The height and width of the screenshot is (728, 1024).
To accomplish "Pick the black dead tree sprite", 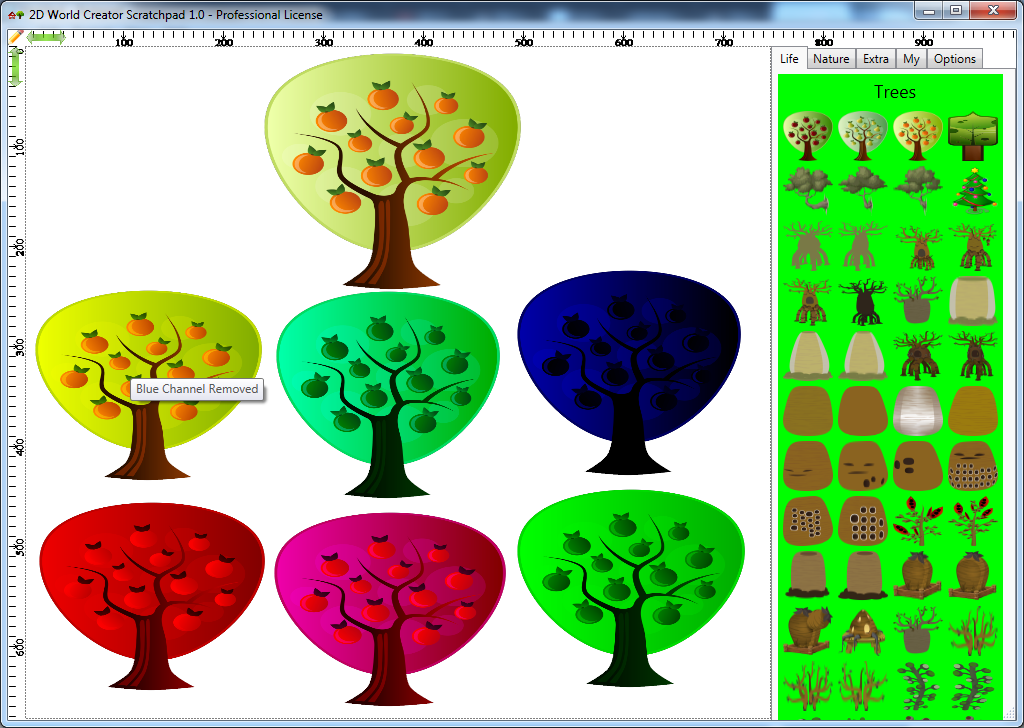I will tap(863, 301).
